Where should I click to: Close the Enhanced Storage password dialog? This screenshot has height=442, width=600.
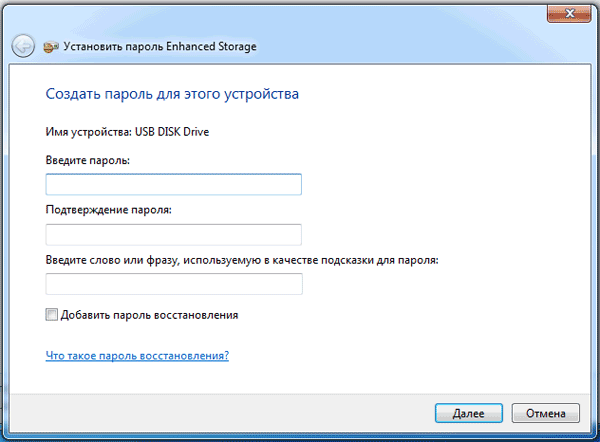click(x=569, y=14)
